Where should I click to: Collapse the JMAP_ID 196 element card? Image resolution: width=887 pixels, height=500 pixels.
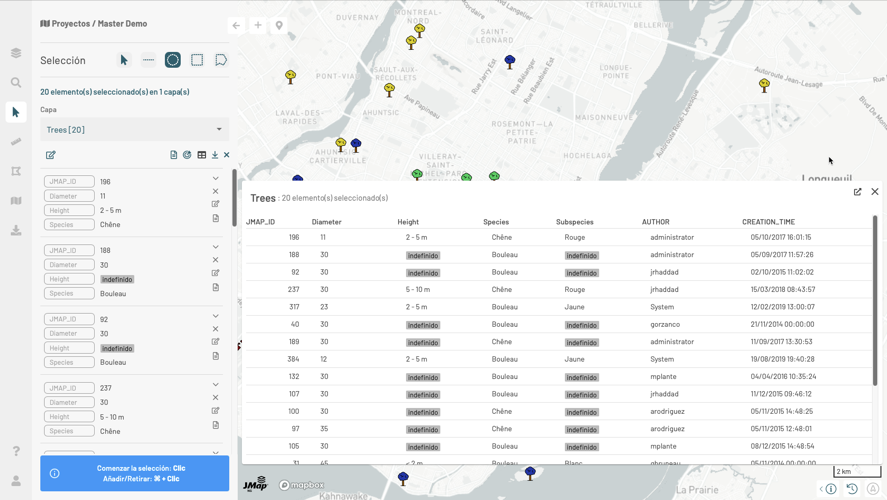[x=215, y=179]
